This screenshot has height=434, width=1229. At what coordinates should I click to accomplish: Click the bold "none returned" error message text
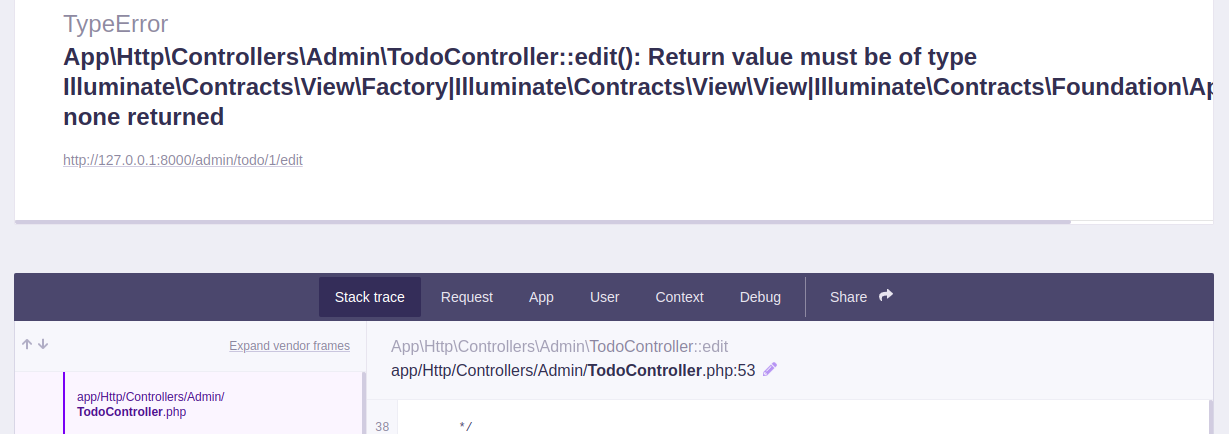[x=143, y=117]
